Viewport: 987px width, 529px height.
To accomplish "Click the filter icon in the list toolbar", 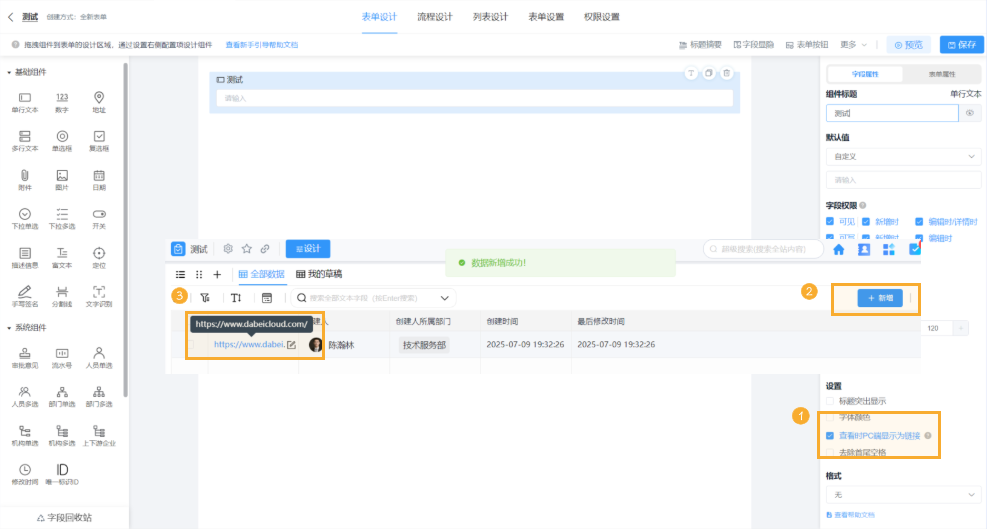I will coord(205,298).
